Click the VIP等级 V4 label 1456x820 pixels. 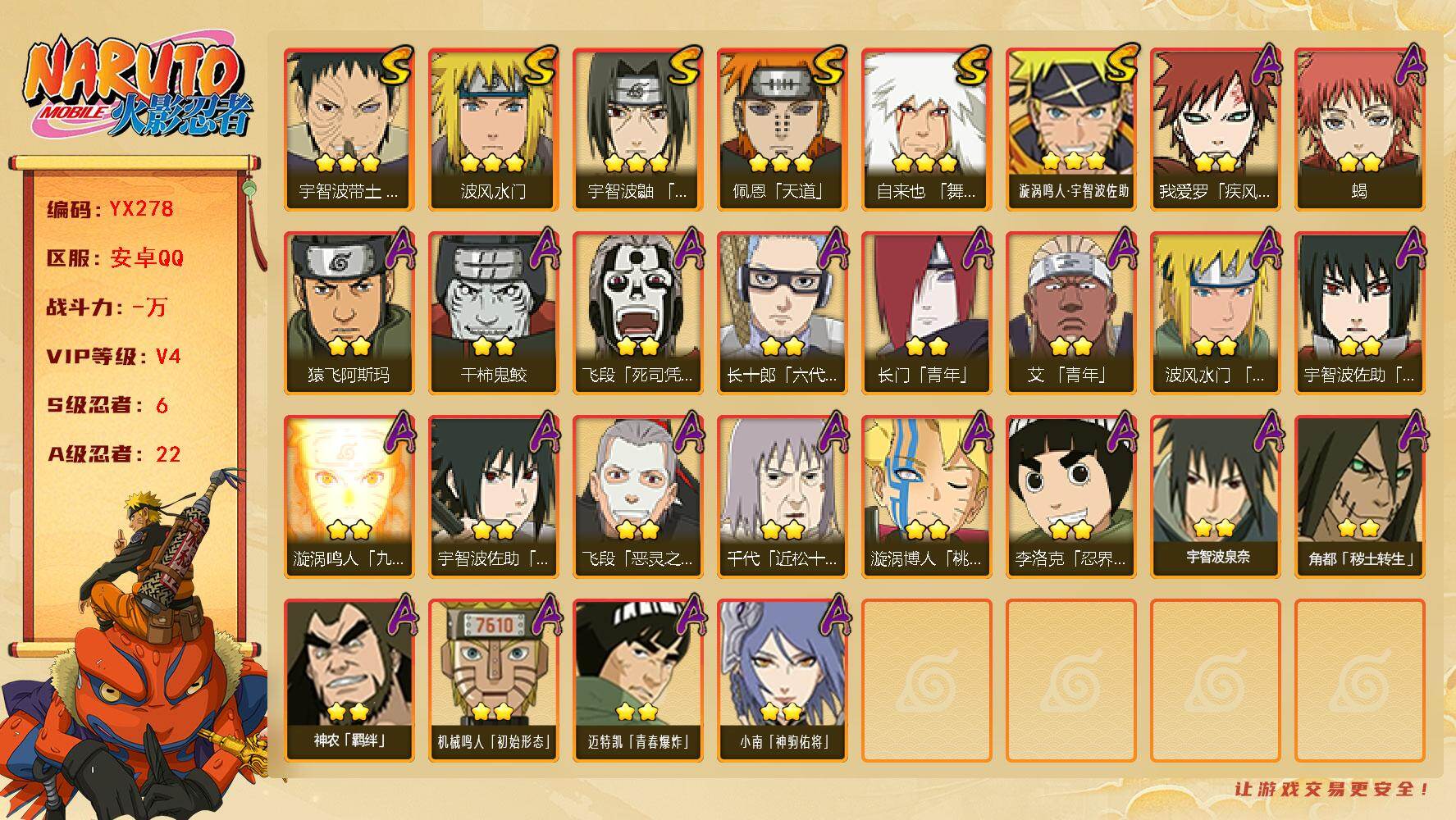point(114,357)
